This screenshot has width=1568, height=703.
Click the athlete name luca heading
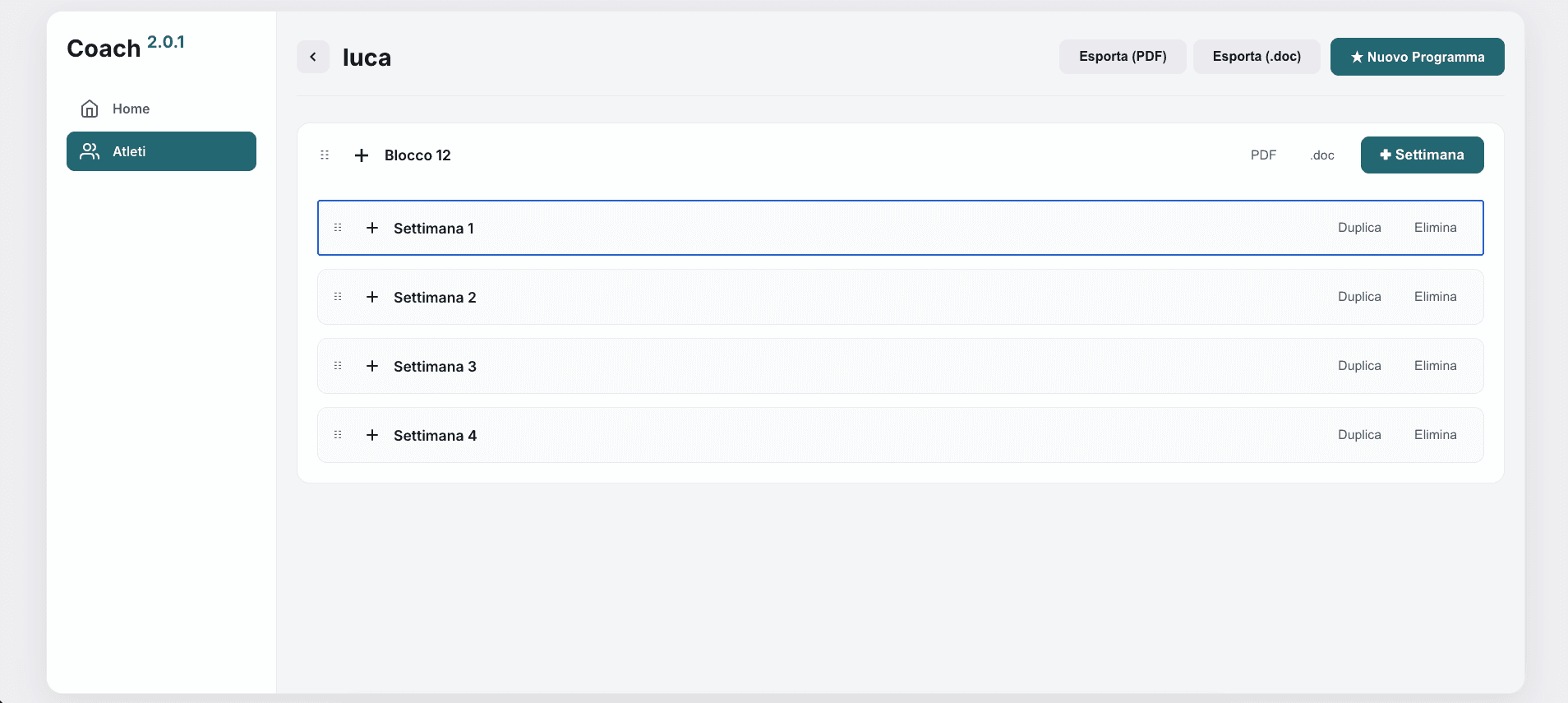[367, 58]
